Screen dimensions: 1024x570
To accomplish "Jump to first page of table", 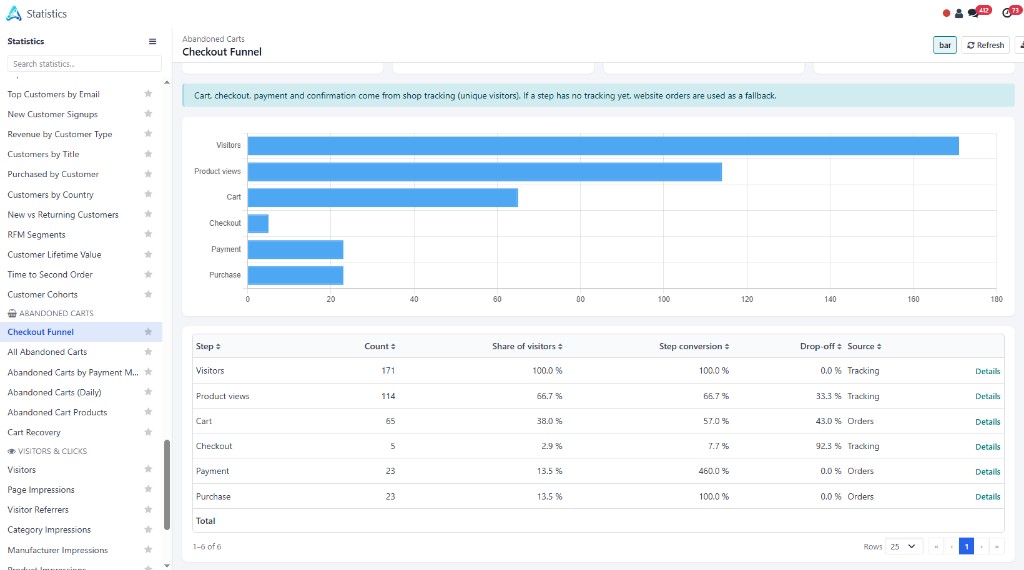I will [x=936, y=546].
